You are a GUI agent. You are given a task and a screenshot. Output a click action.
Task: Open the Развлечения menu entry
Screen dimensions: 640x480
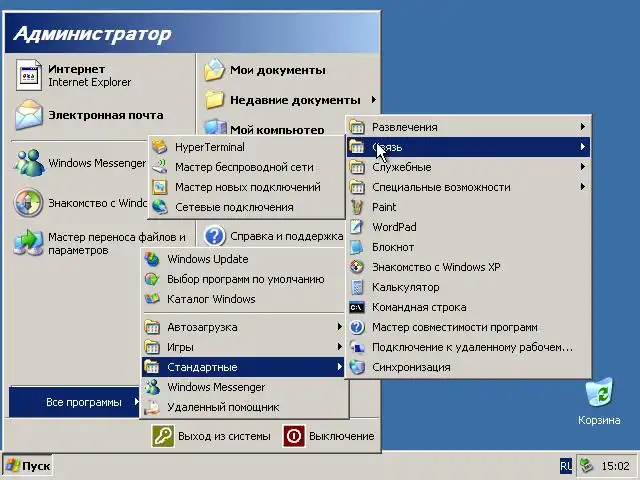468,127
